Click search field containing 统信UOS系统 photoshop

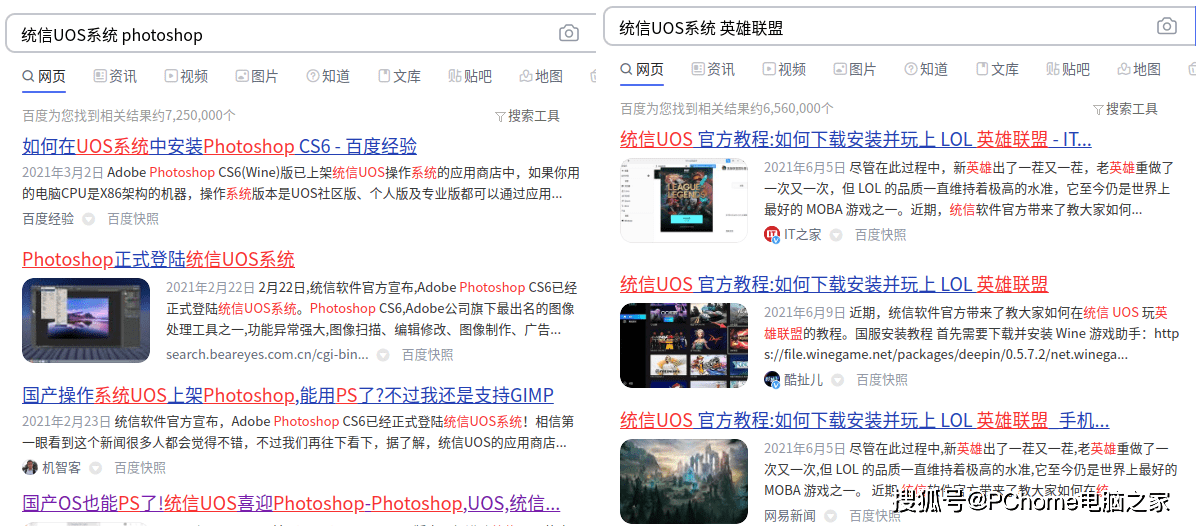[x=299, y=34]
